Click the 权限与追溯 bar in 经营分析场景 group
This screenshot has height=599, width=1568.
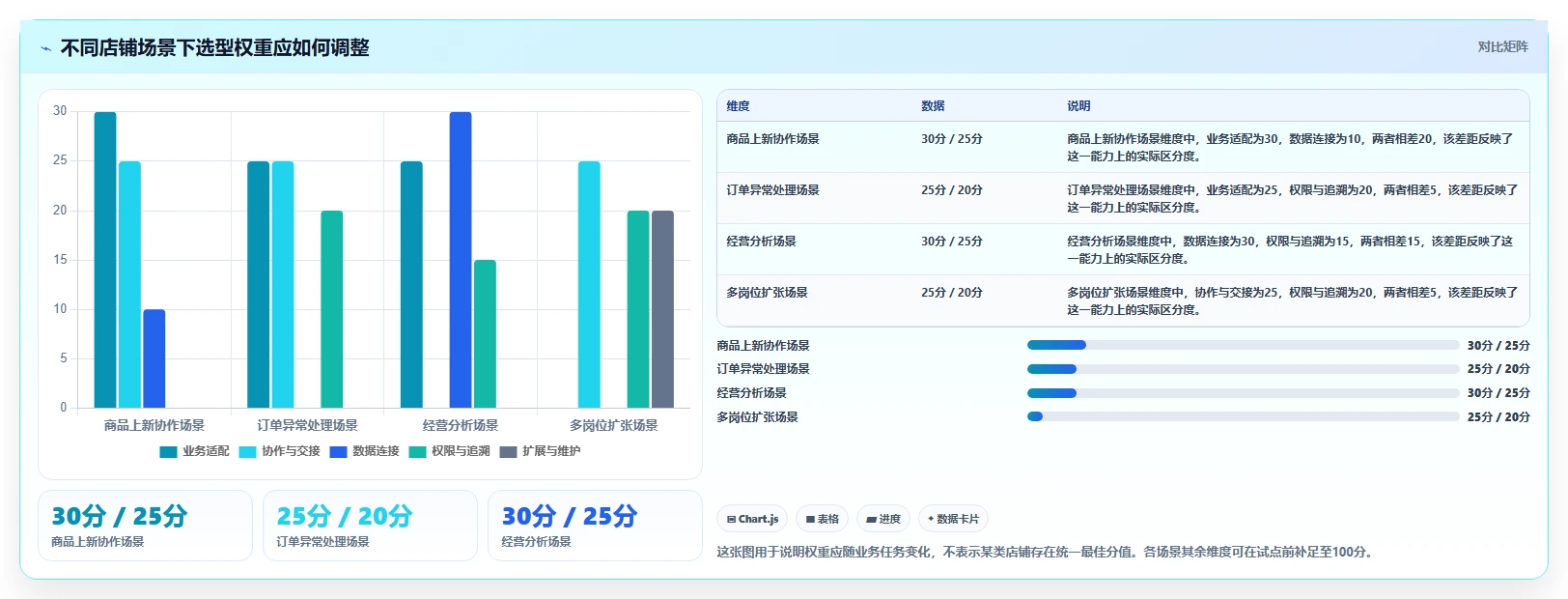click(485, 333)
